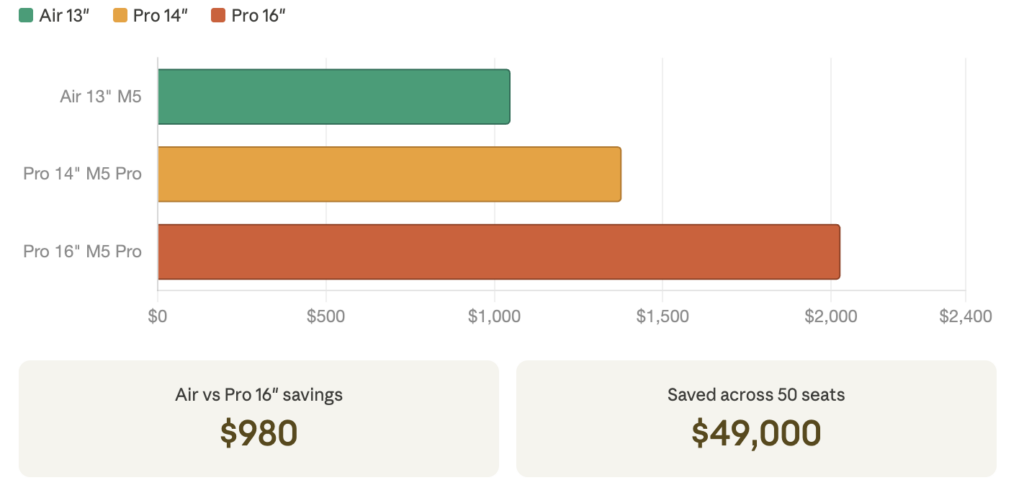This screenshot has width=1024, height=493.
Task: Click the $500 axis tick label
Action: click(x=325, y=317)
